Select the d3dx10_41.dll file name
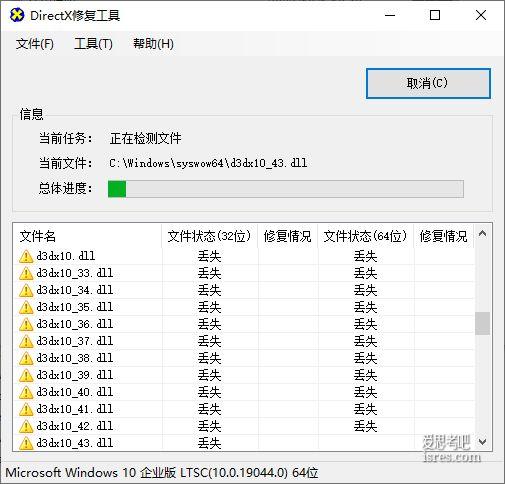Screen dimensions: 505x484 (x=75, y=409)
